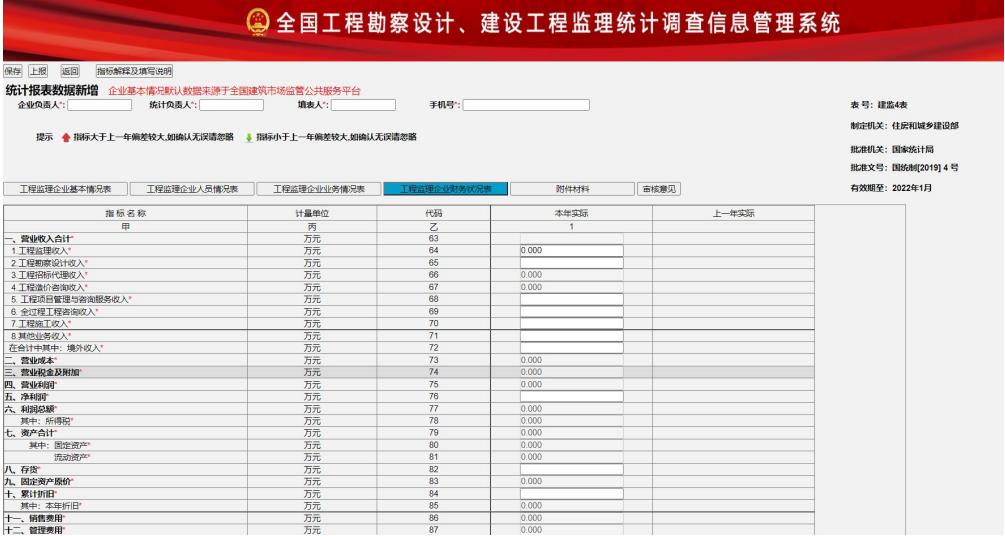Viewport: 1005px width, 536px height.
Task: Select the 工程监理企业财务状况表 tab
Action: pos(445,188)
